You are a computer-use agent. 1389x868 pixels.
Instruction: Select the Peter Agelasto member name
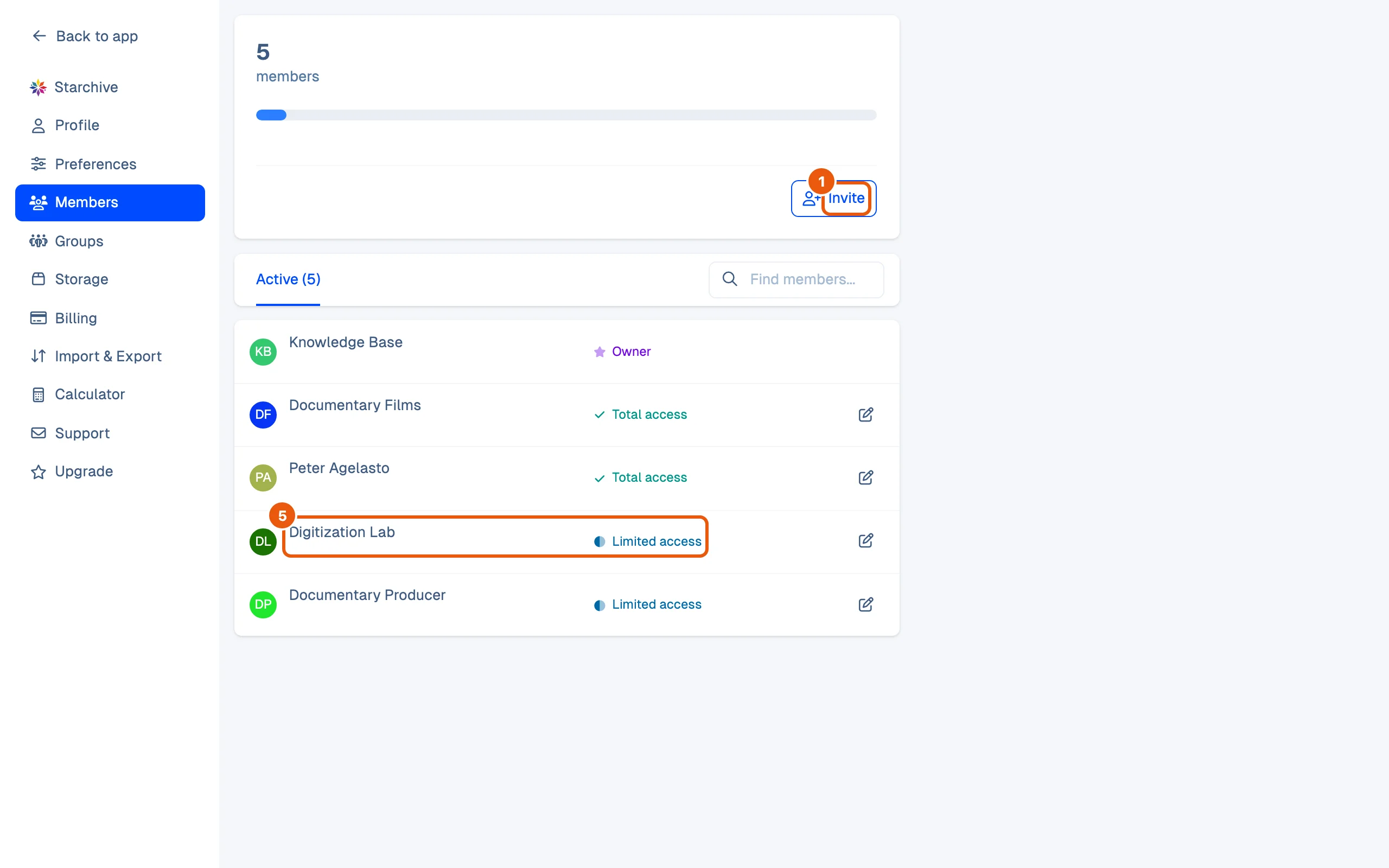point(339,468)
